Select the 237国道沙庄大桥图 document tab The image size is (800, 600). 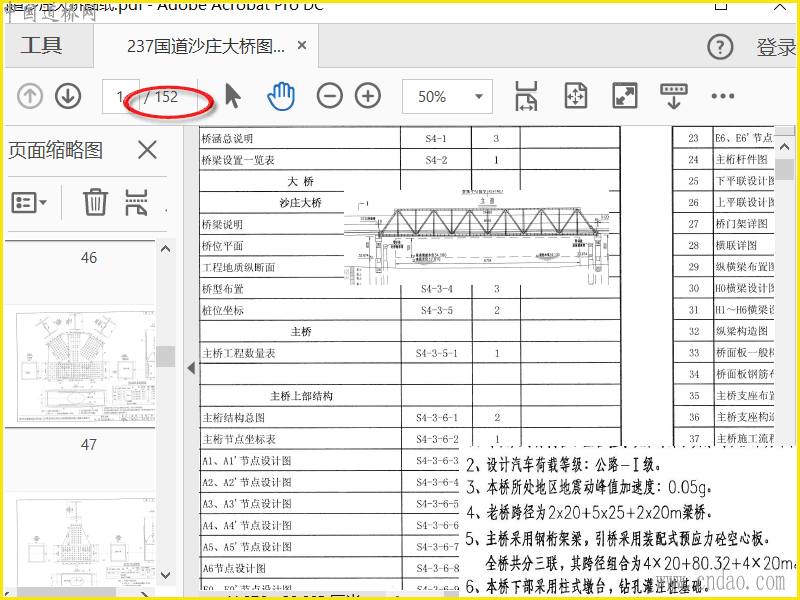pos(206,46)
